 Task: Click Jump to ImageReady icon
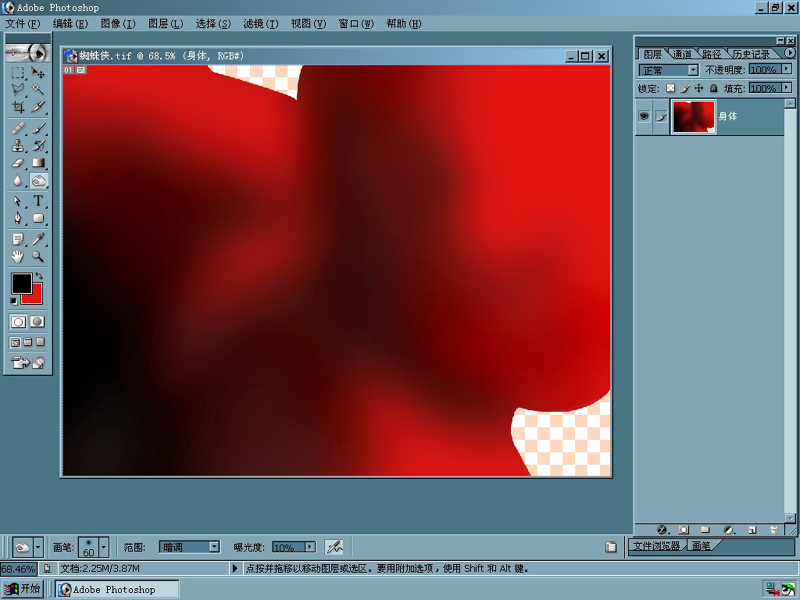pyautogui.click(x=28, y=363)
